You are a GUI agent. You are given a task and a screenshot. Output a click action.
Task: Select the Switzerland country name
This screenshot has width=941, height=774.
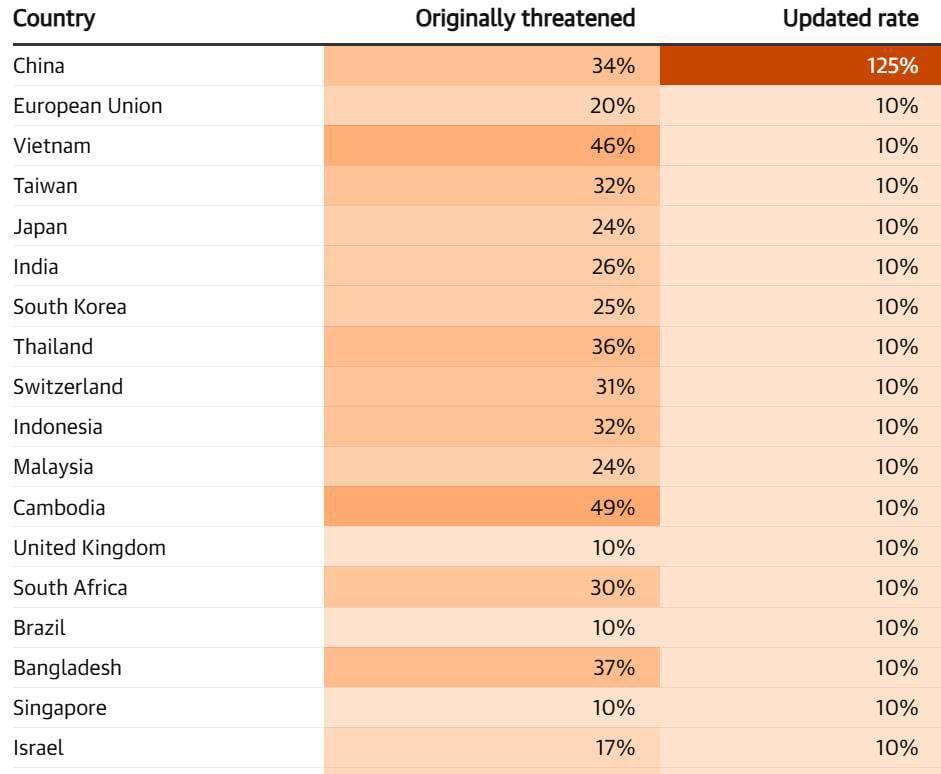coord(68,387)
